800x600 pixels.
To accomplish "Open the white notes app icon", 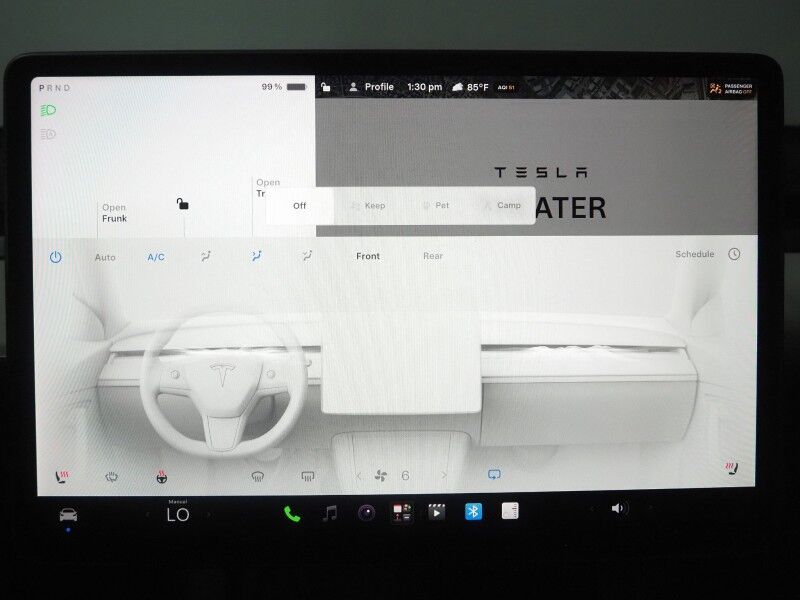I will click(510, 510).
